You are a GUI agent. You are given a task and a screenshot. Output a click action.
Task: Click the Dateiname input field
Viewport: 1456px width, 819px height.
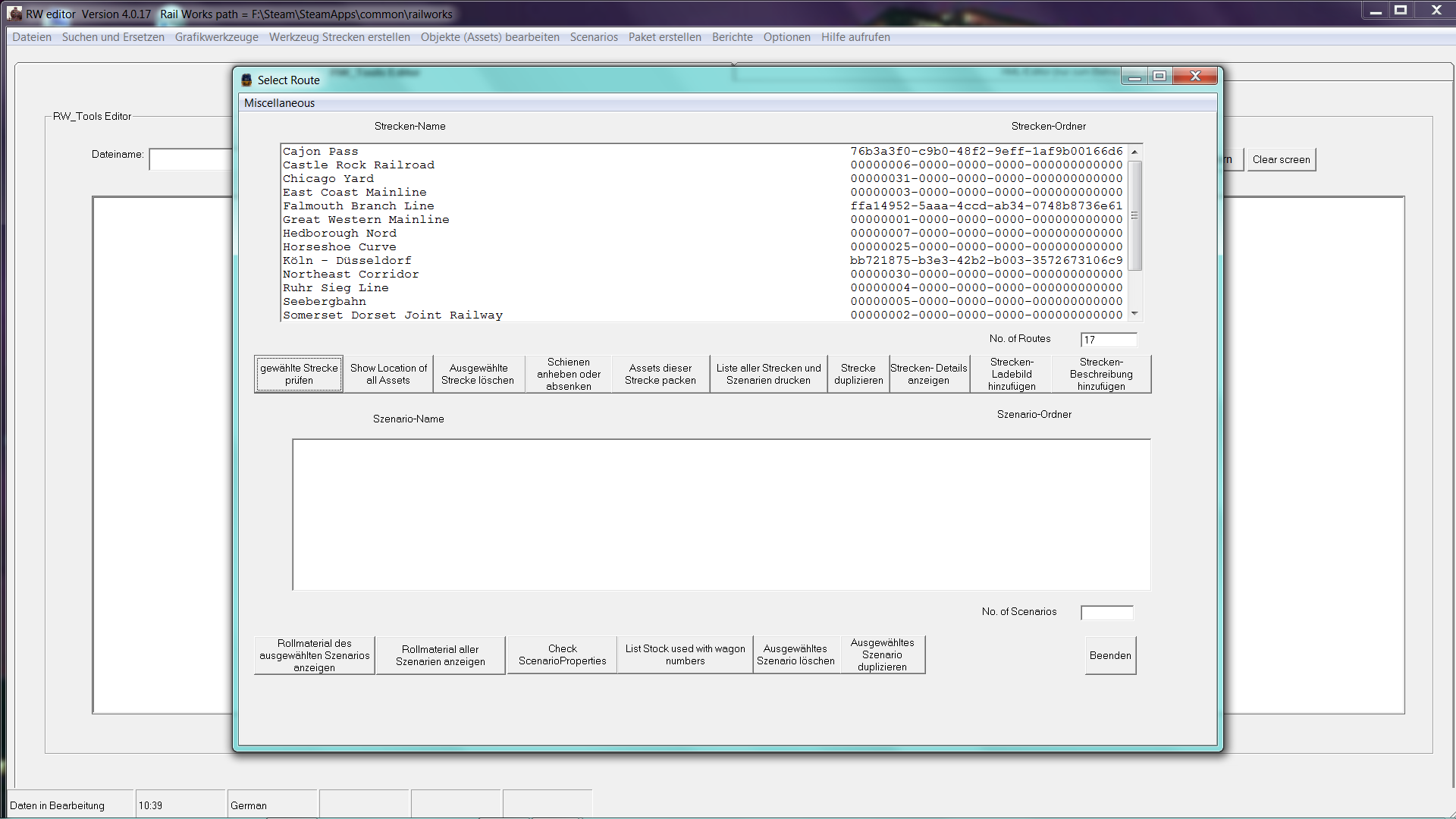(191, 160)
